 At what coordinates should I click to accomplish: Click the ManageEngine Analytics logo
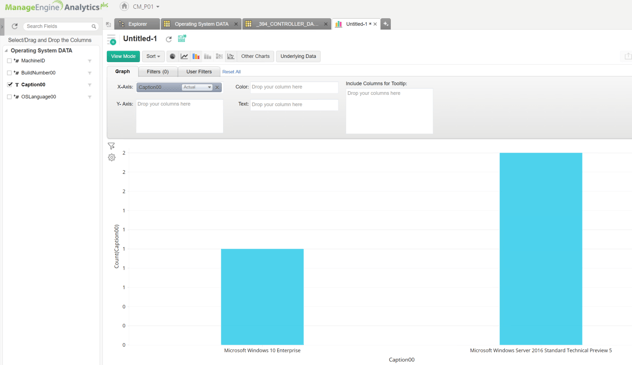[56, 7]
